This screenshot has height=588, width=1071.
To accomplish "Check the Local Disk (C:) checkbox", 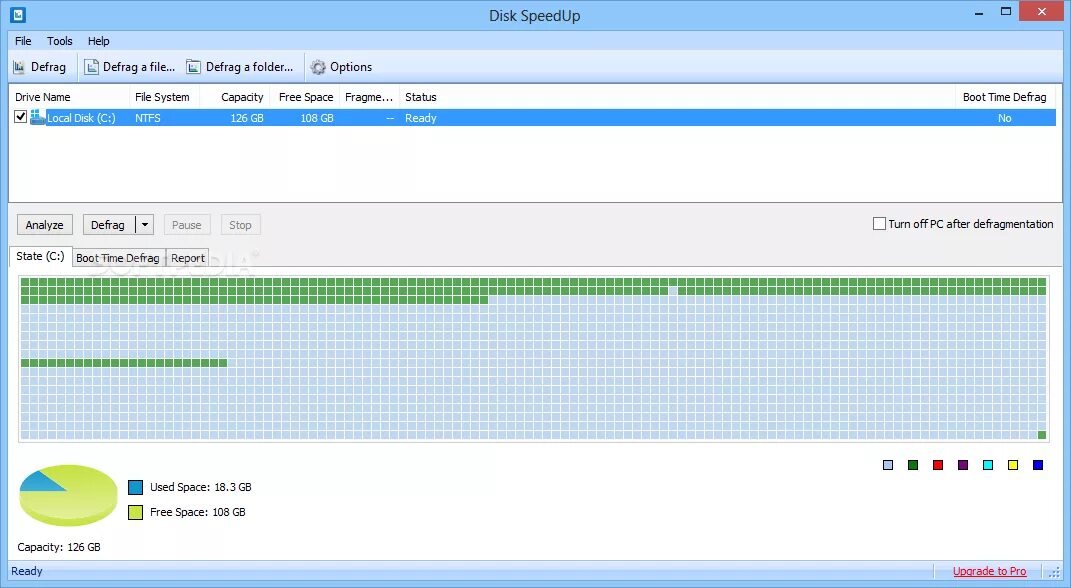I will 20,117.
